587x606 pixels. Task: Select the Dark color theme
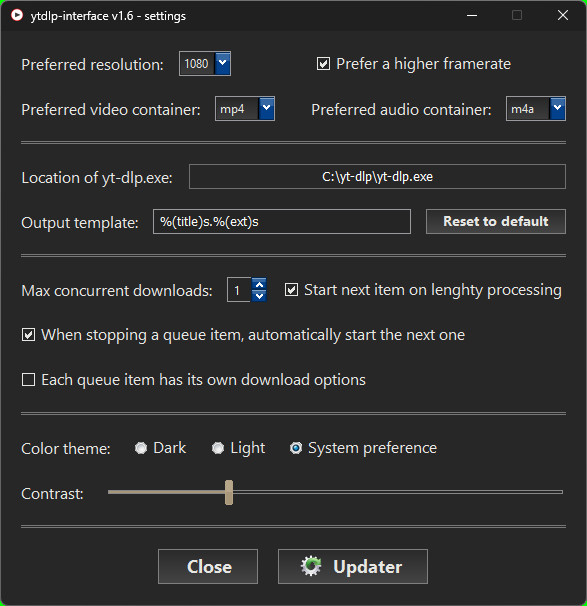141,448
